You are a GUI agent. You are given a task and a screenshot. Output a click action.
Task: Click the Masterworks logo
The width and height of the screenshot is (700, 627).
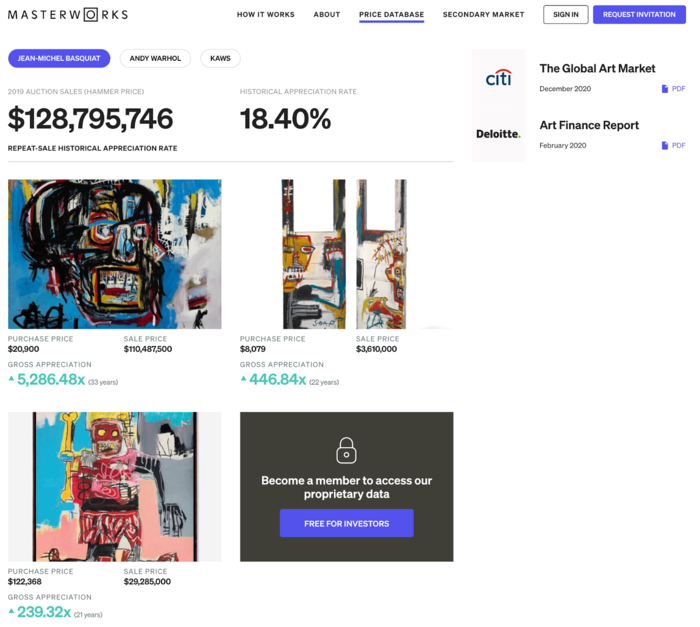click(68, 15)
